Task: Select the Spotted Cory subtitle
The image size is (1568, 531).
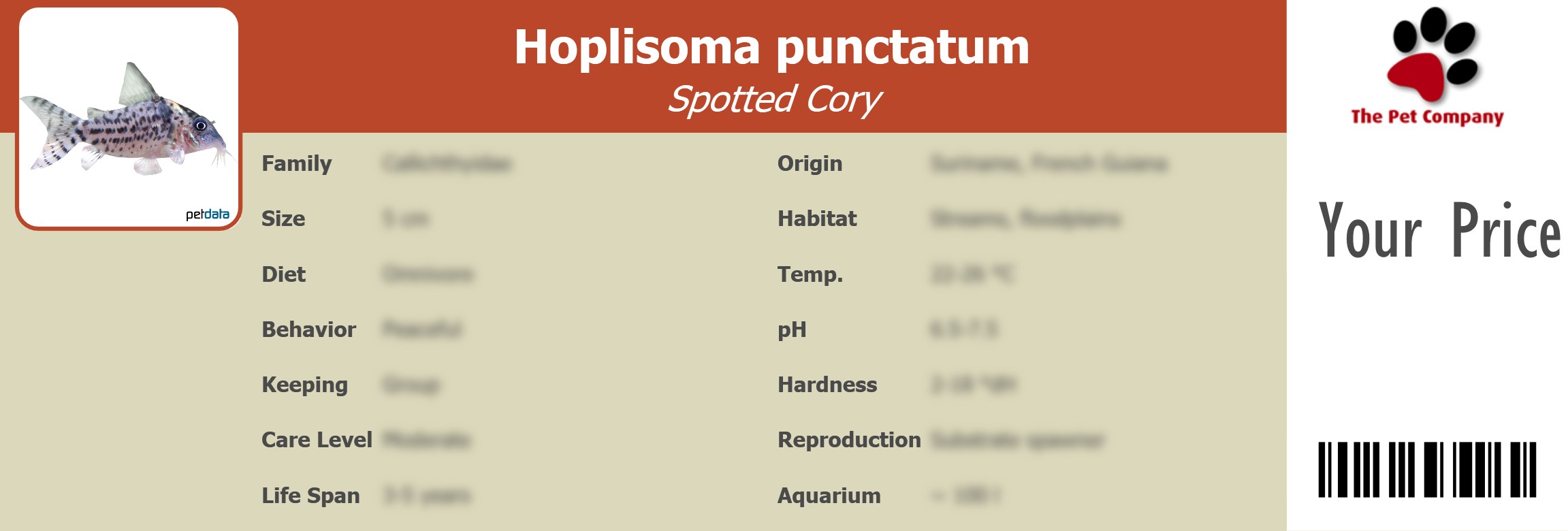Action: [774, 99]
